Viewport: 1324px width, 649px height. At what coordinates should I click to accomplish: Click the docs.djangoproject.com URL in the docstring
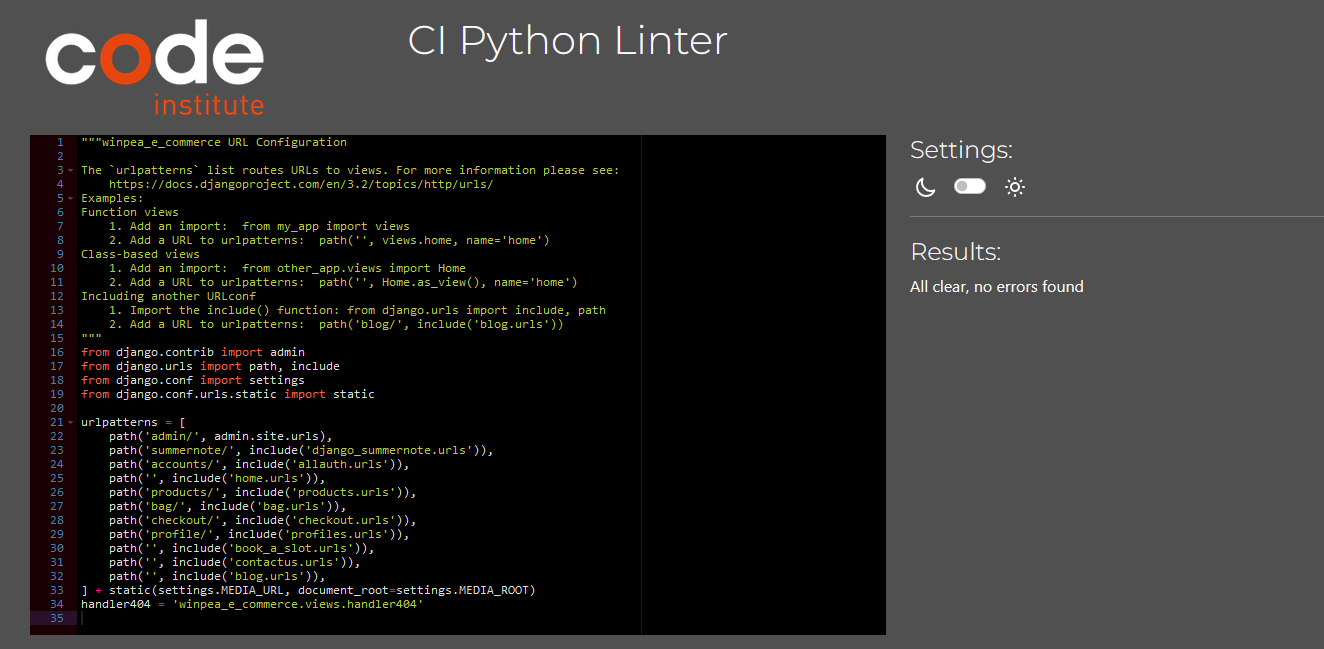pos(301,184)
